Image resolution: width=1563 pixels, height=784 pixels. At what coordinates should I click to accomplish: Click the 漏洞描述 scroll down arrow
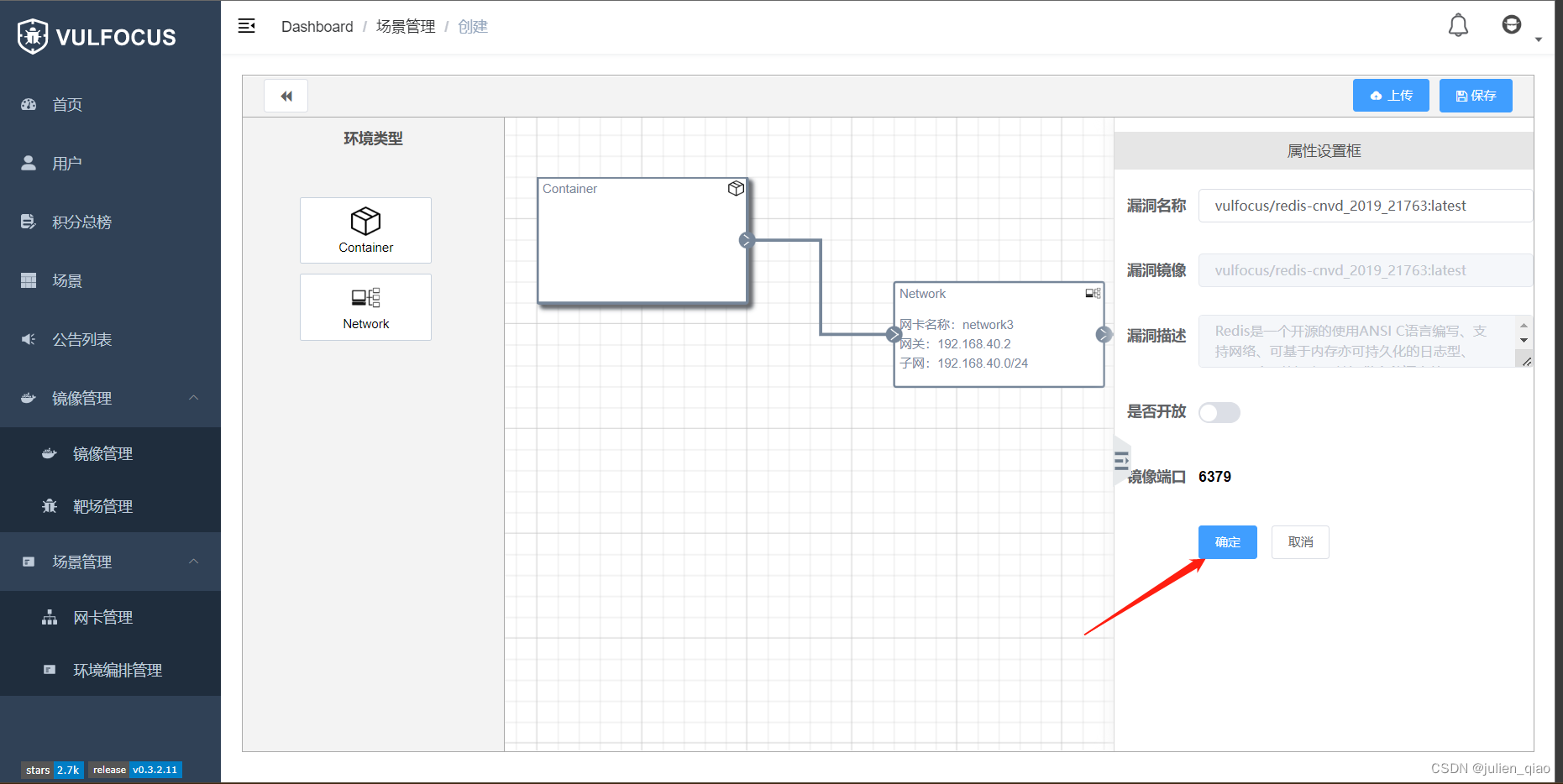1524,340
